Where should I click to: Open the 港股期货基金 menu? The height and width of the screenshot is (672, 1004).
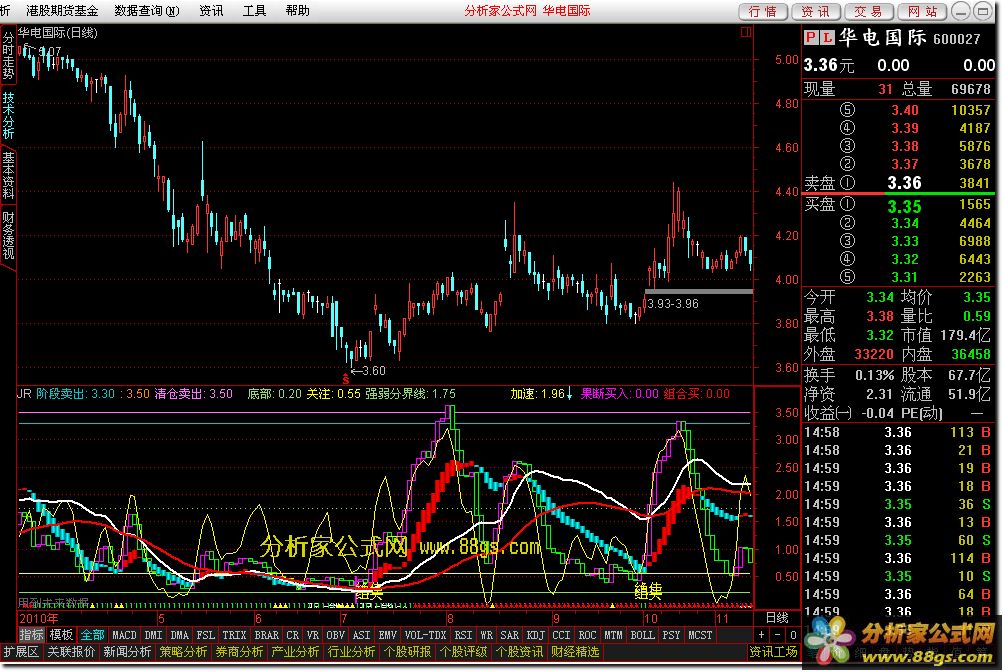[61, 10]
